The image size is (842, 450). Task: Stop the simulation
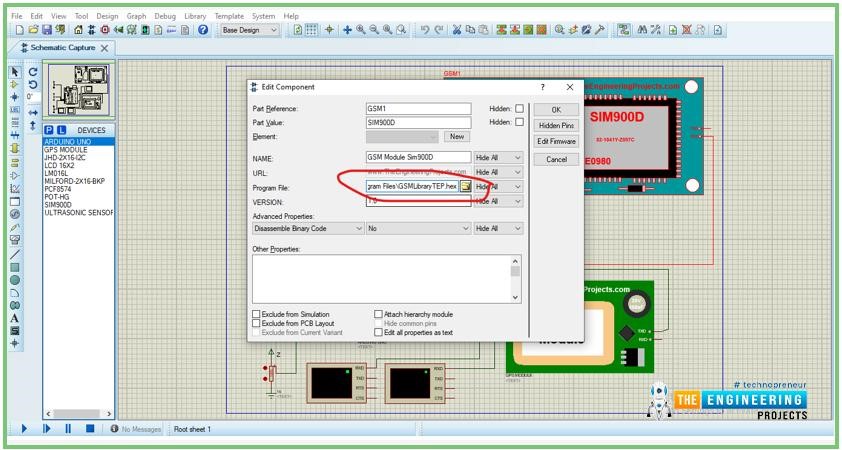(90, 429)
